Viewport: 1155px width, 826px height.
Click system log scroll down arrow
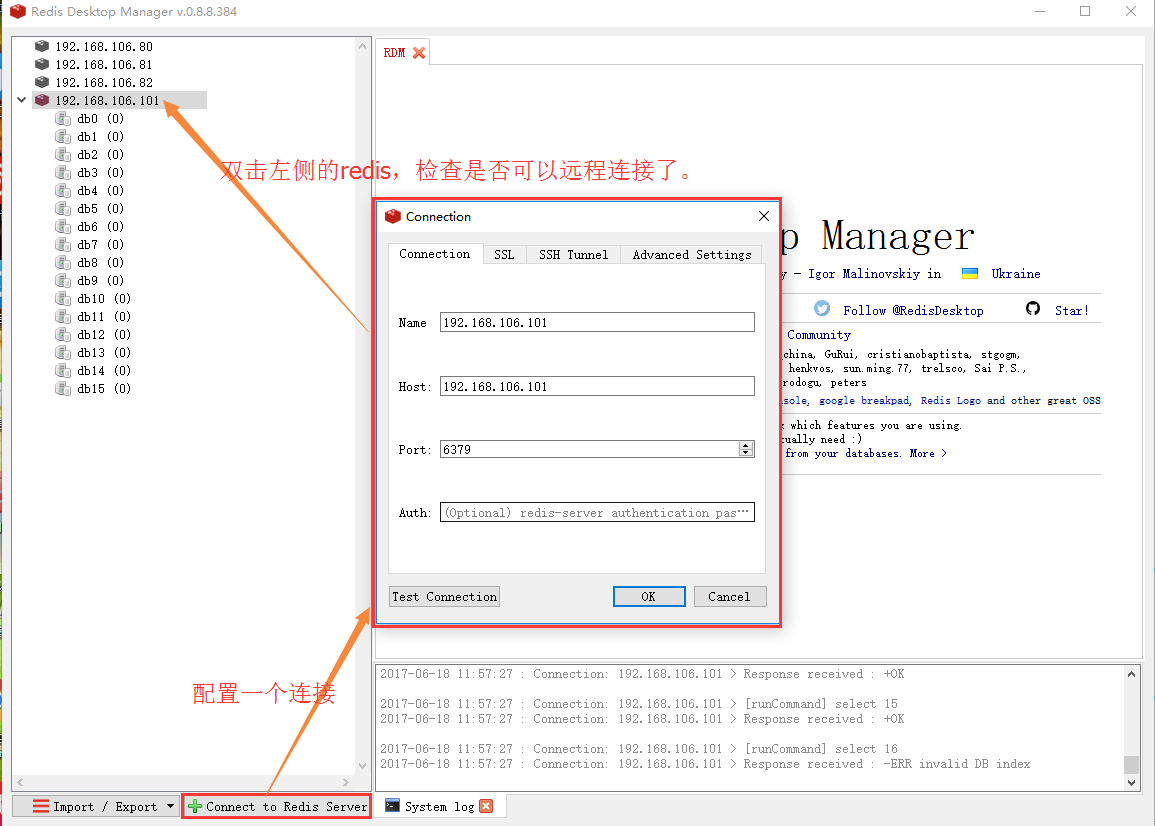pyautogui.click(x=1131, y=783)
